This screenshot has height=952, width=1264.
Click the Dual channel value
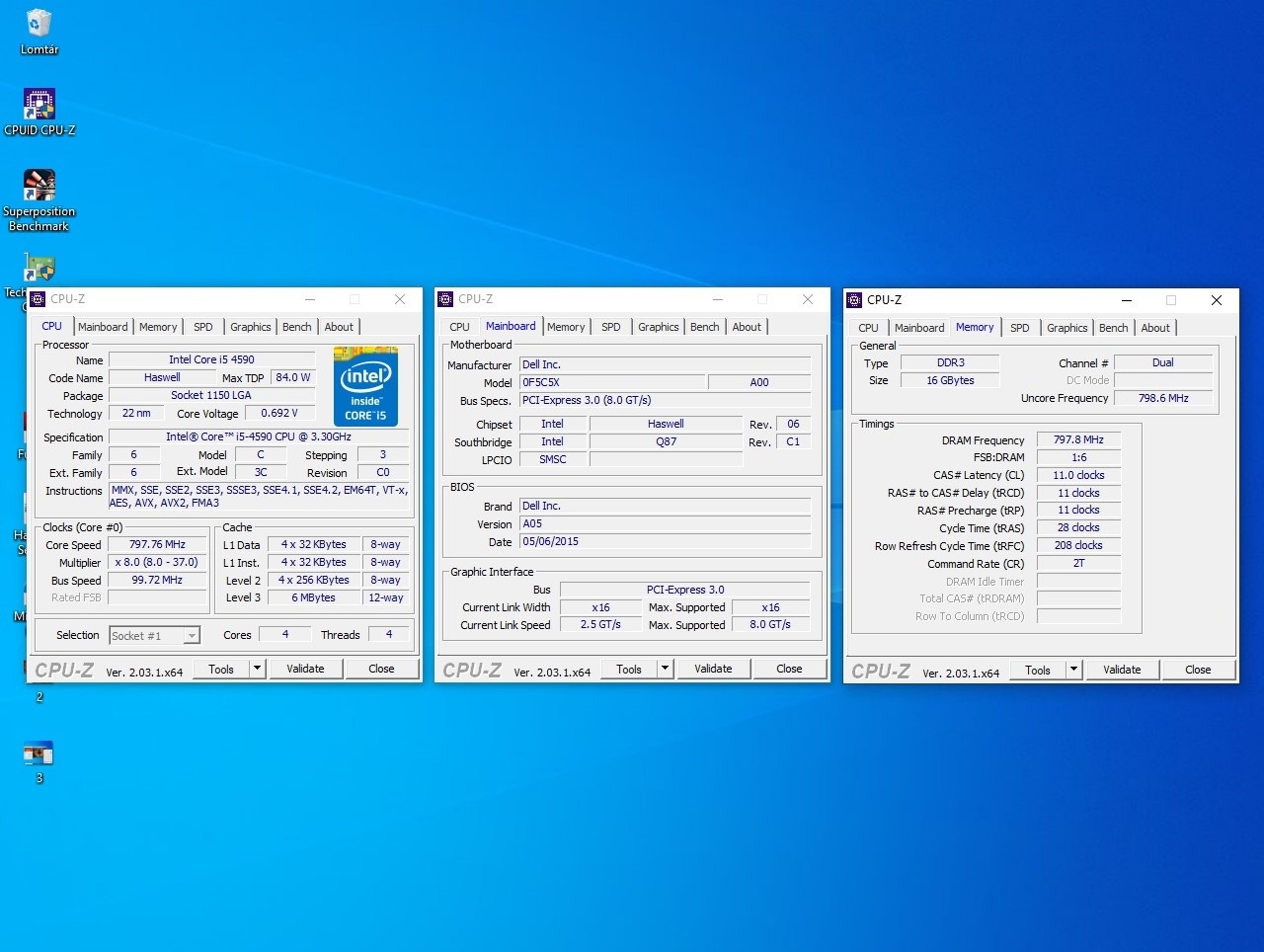click(1163, 362)
